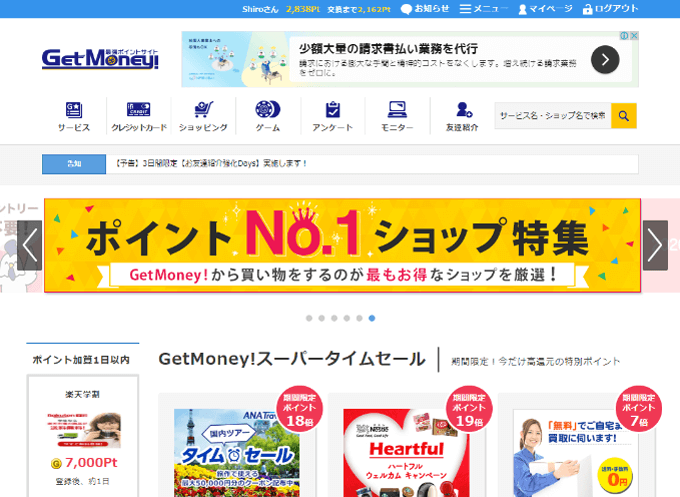680x497 pixels.
Task: Close the ad with its X icon
Action: (x=634, y=36)
